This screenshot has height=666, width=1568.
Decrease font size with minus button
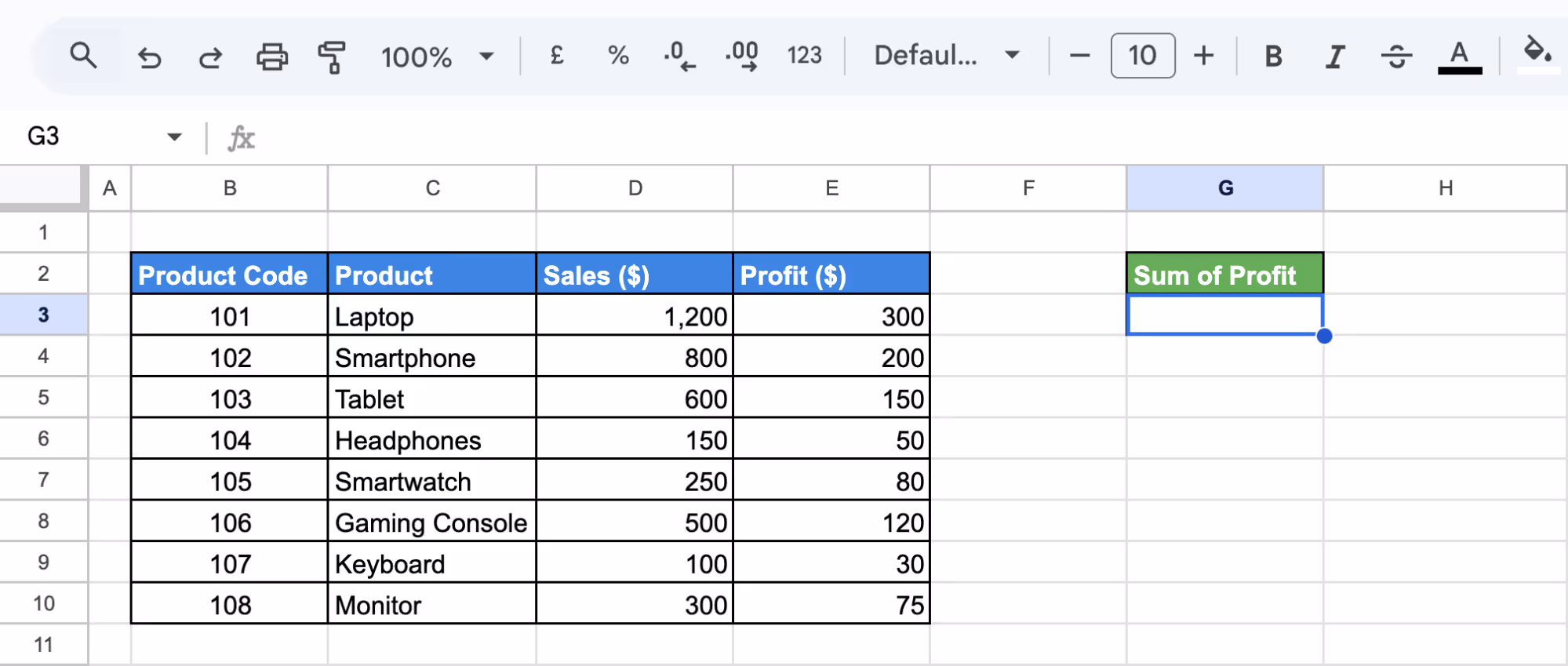[x=1079, y=56]
